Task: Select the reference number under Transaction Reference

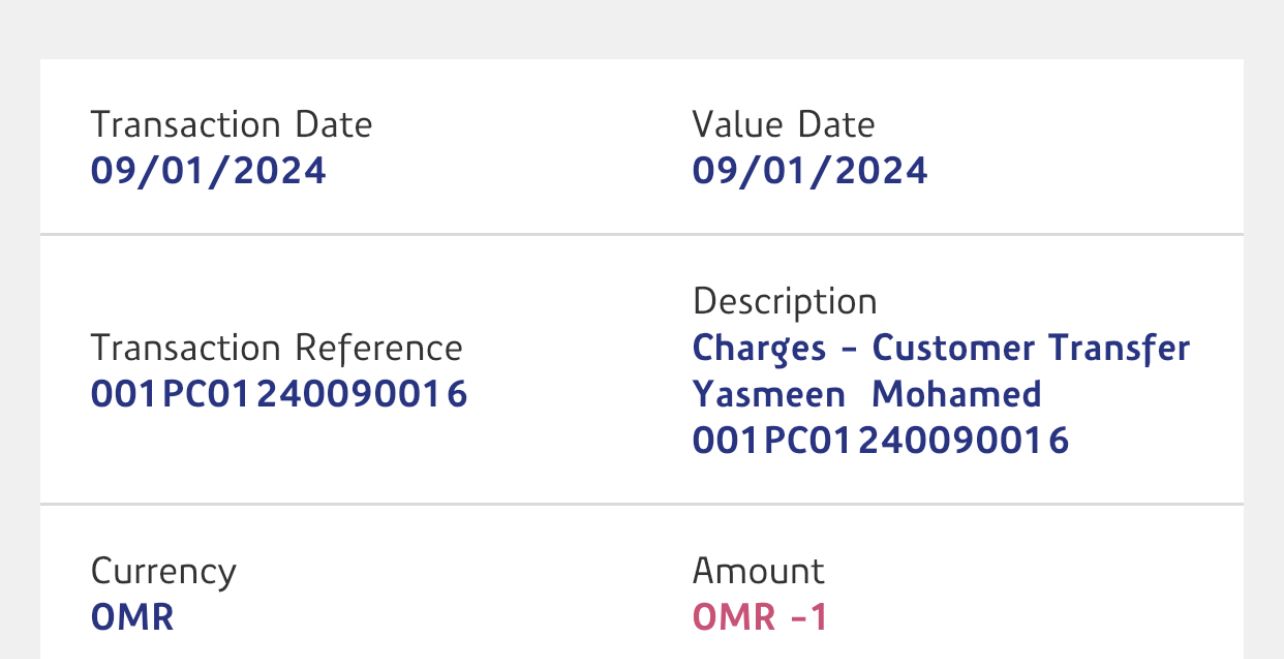Action: coord(279,394)
